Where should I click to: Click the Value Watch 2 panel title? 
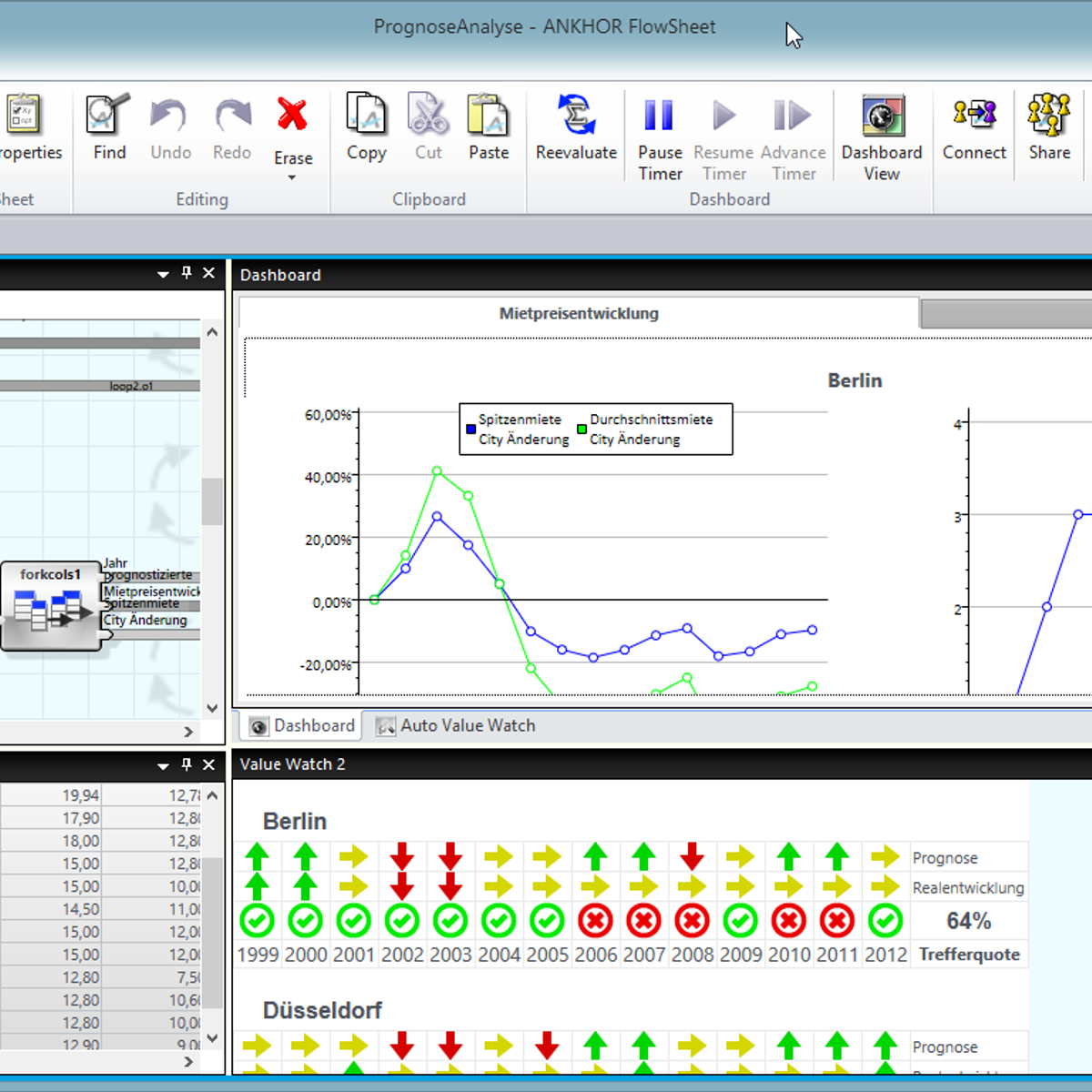pos(292,764)
